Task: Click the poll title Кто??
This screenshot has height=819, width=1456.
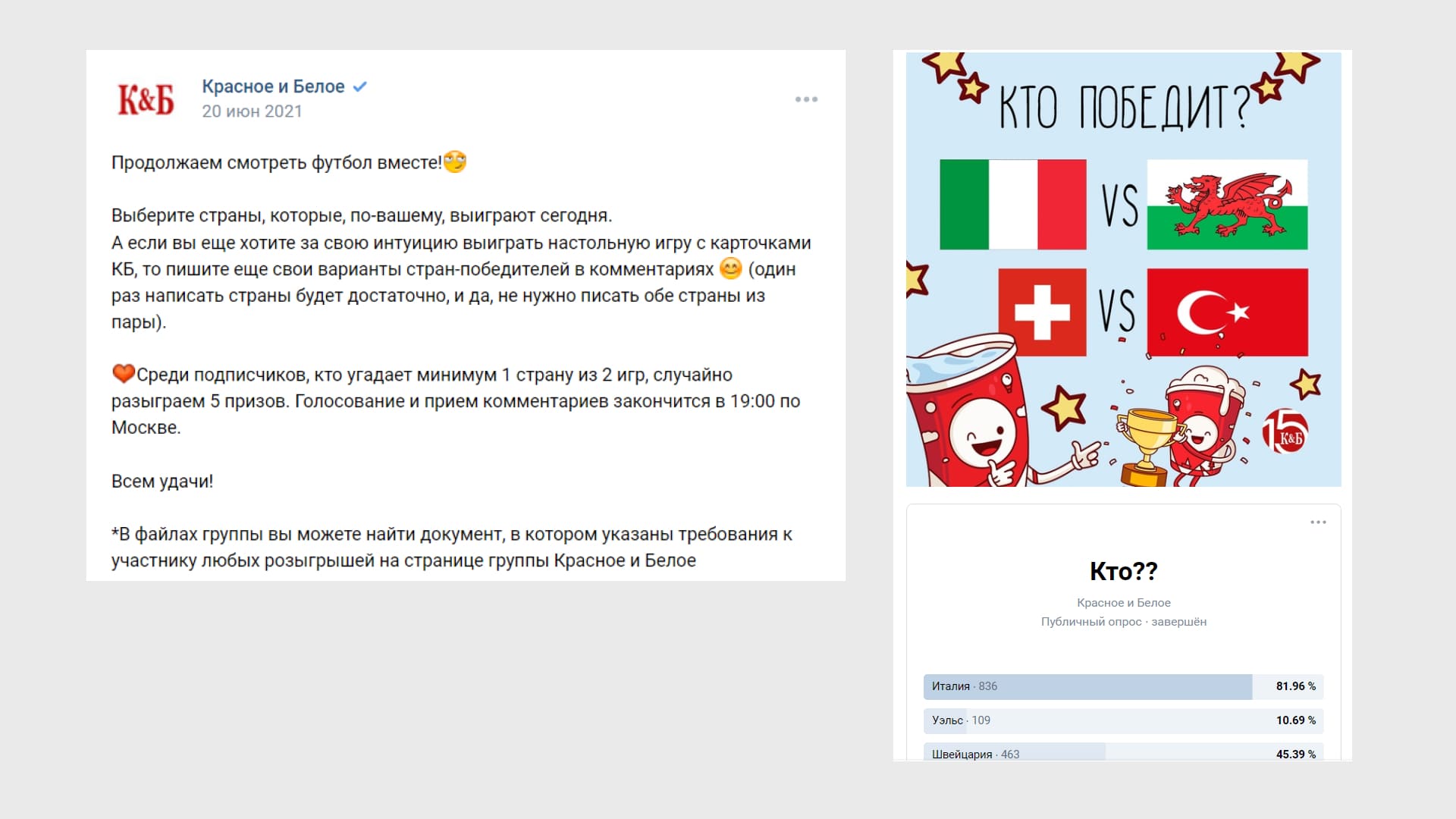Action: [1123, 571]
